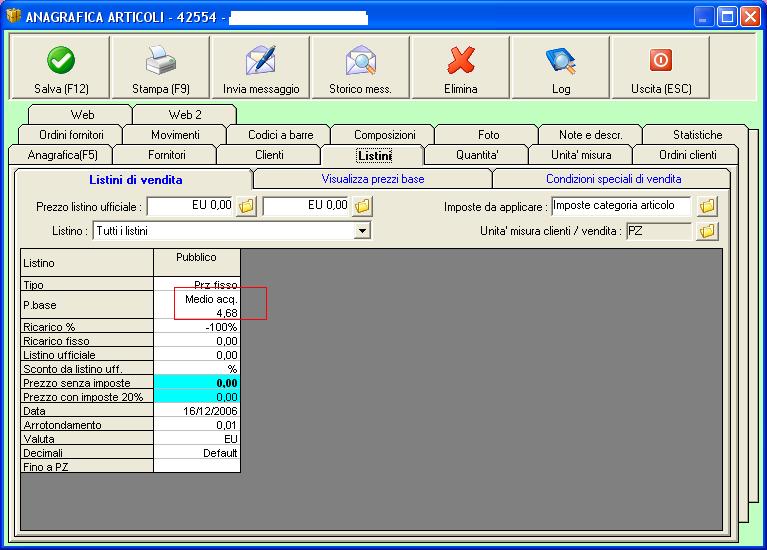Select the Decimali Default cell
Image resolution: width=767 pixels, height=550 pixels.
click(x=197, y=453)
